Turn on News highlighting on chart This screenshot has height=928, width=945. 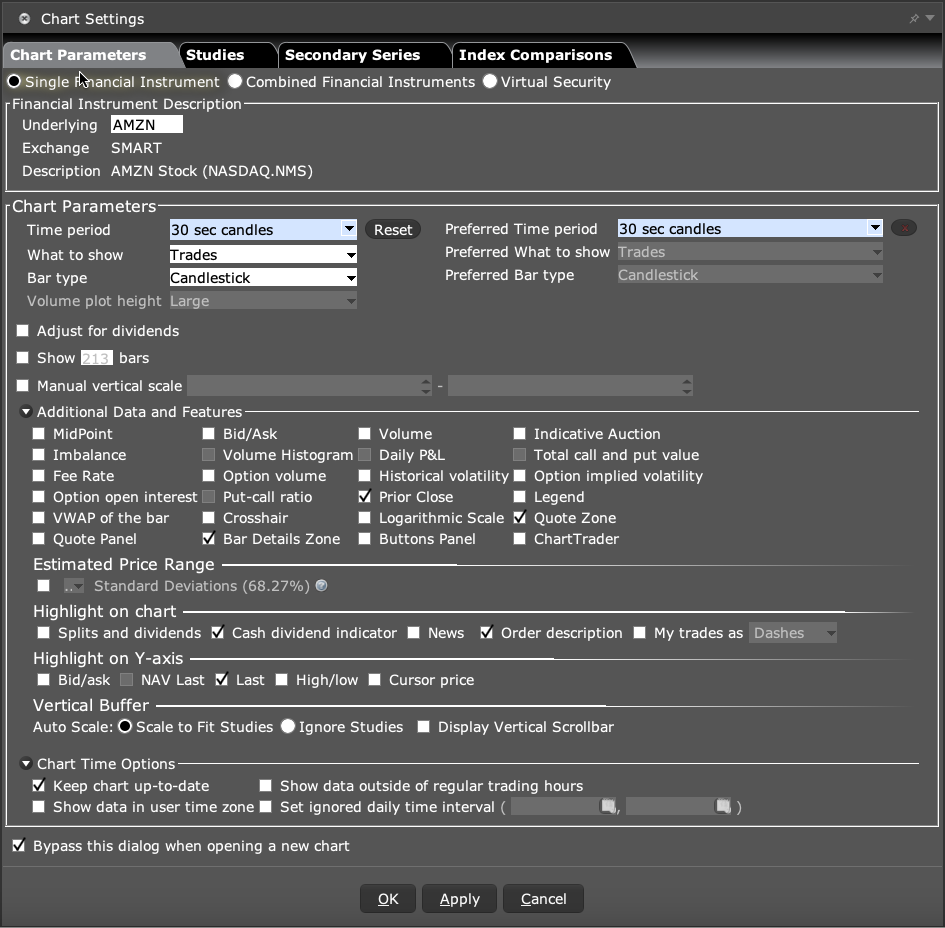(413, 633)
